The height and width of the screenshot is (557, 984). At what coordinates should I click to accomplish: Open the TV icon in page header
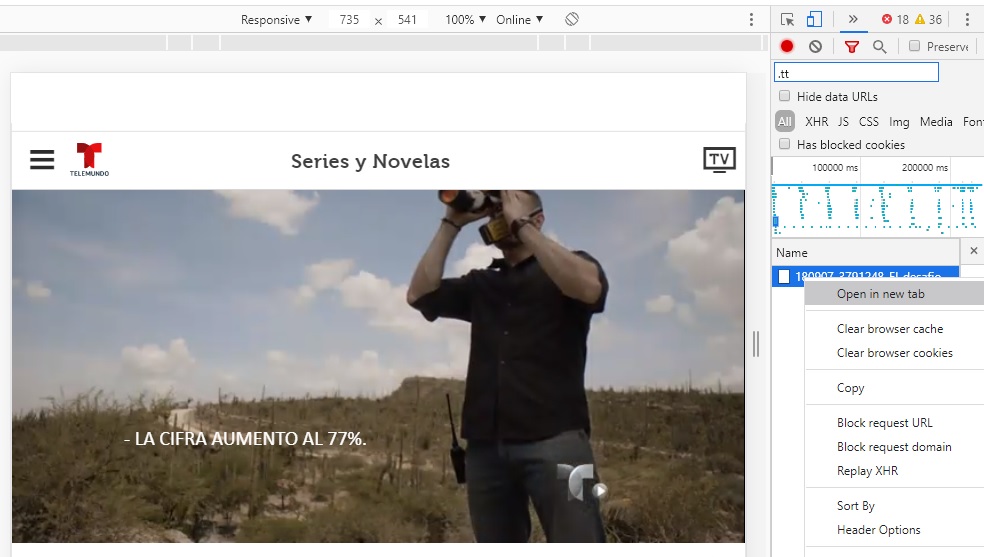719,159
